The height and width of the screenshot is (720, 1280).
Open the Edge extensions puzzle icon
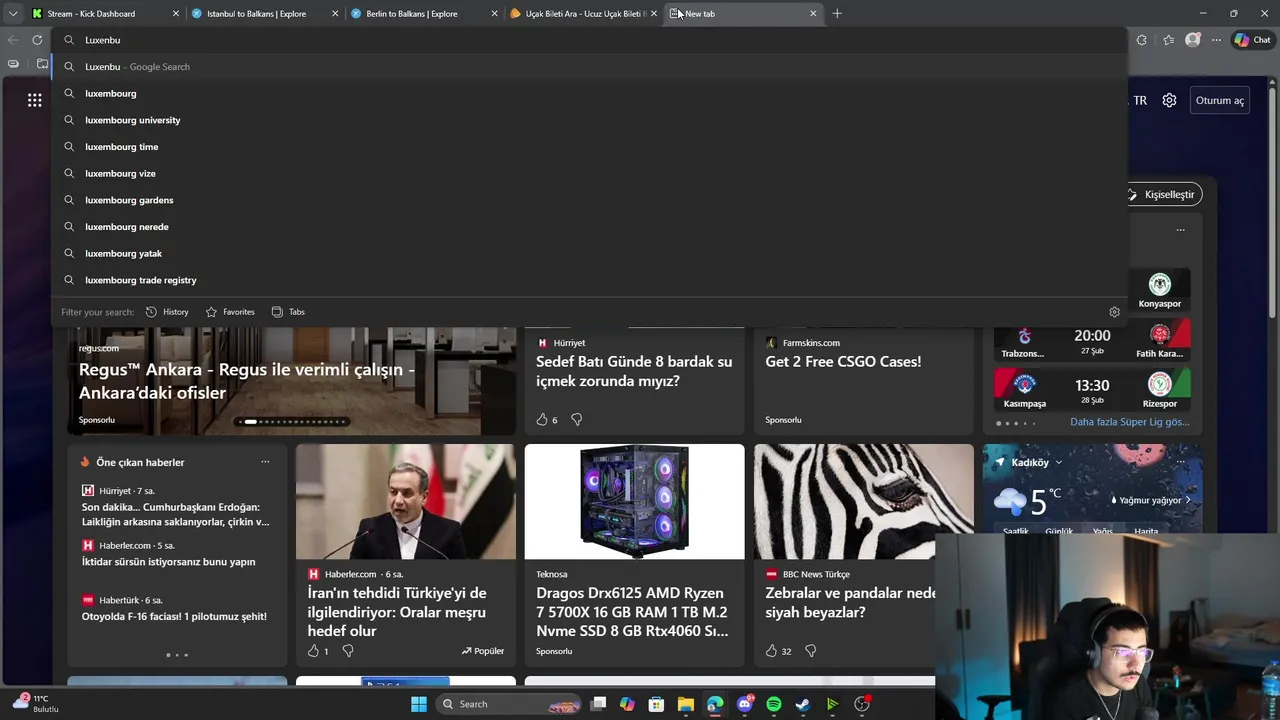tap(1142, 40)
